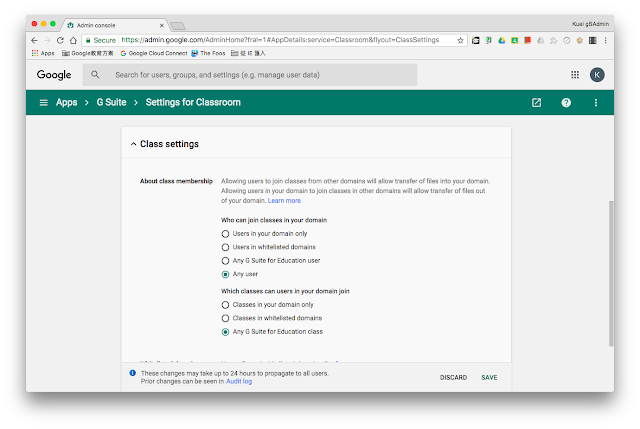
Task: Open the hamburger main menu
Action: click(43, 102)
